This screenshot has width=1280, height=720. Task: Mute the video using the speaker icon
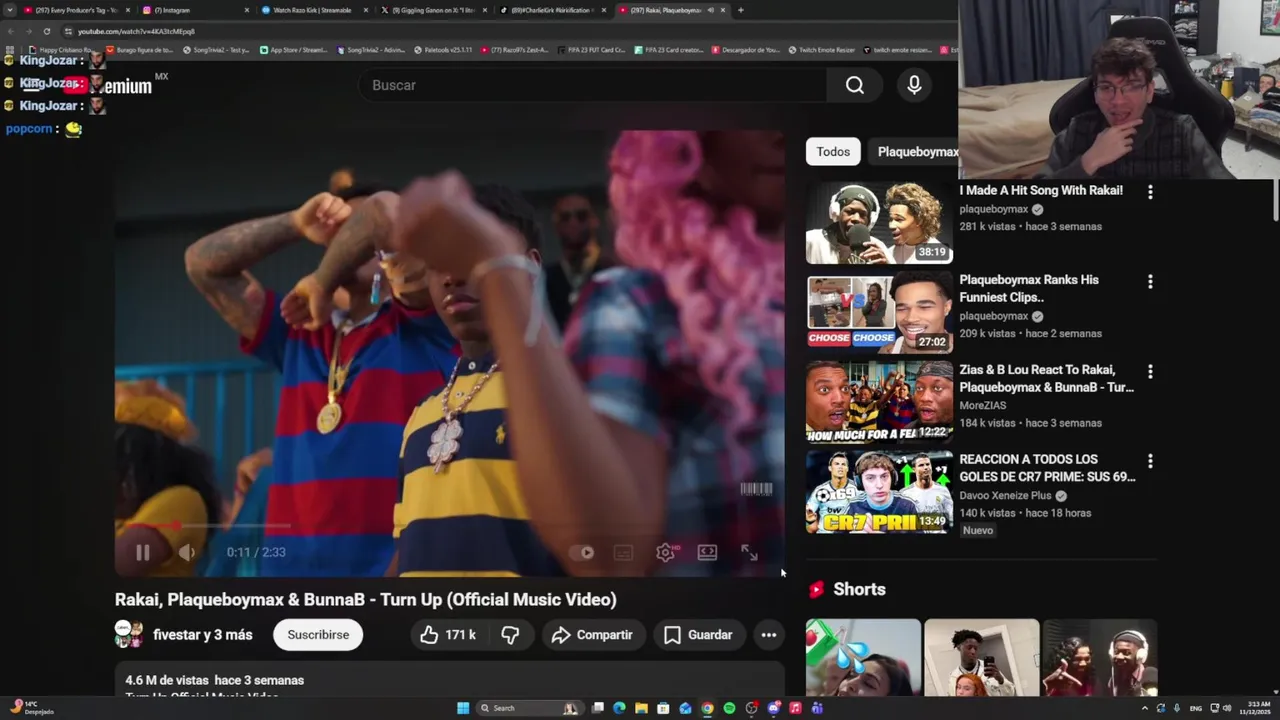click(187, 552)
